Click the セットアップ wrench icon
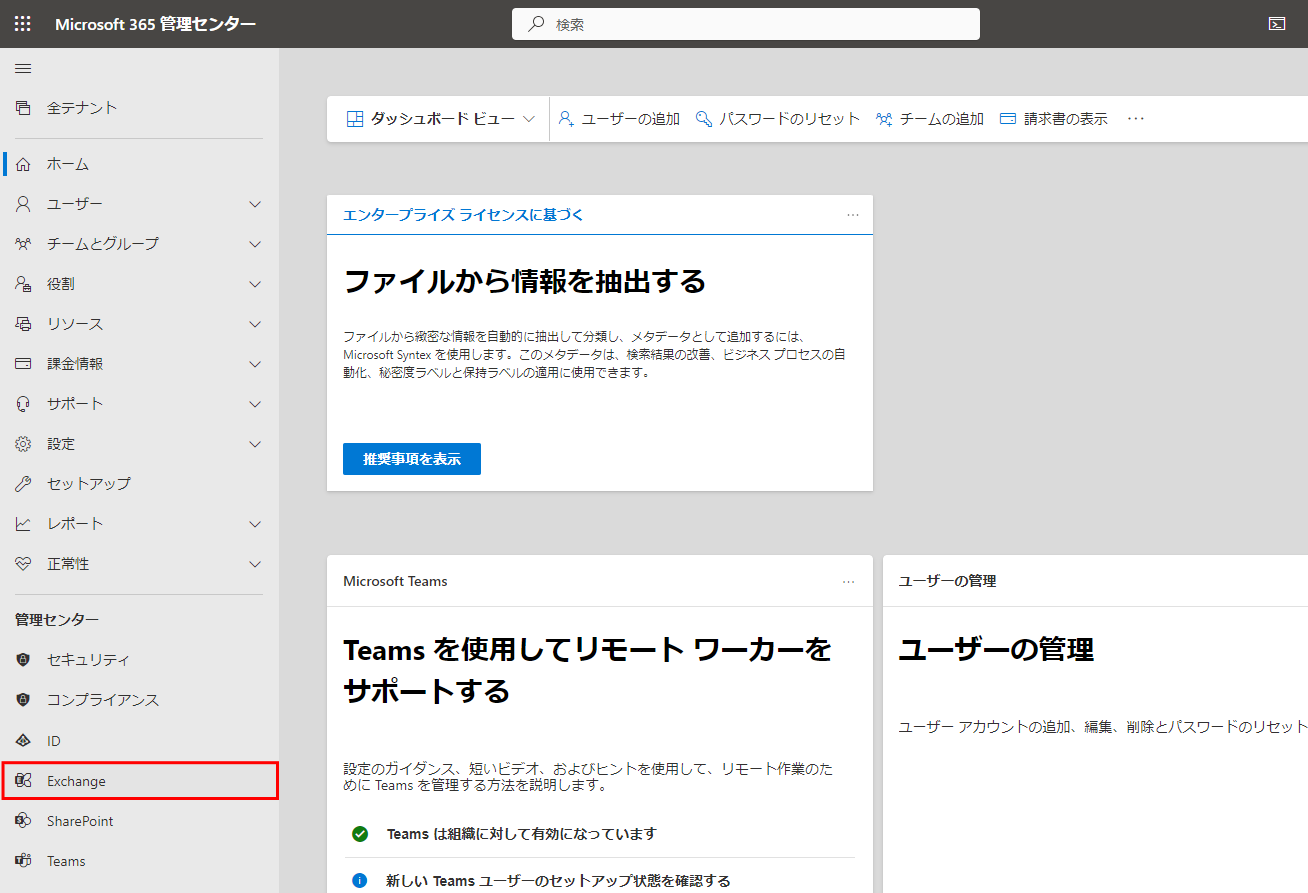 pos(23,484)
